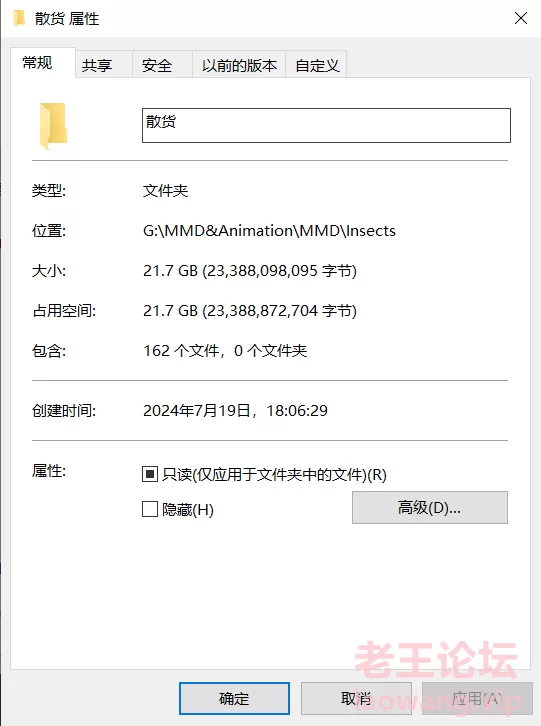This screenshot has width=541, height=726.
Task: Click the 包含 value 162 个文件
Action: coord(181,350)
